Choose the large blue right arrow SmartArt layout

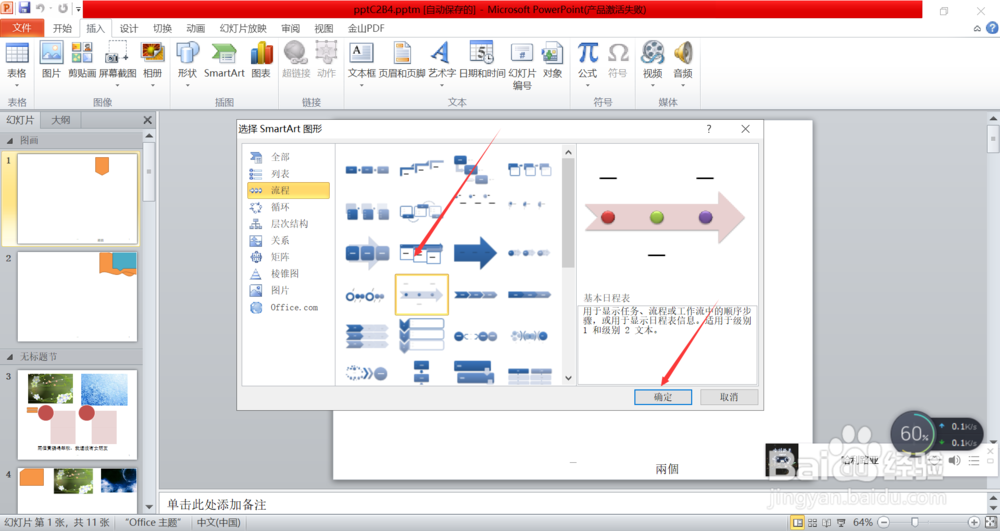pos(475,253)
